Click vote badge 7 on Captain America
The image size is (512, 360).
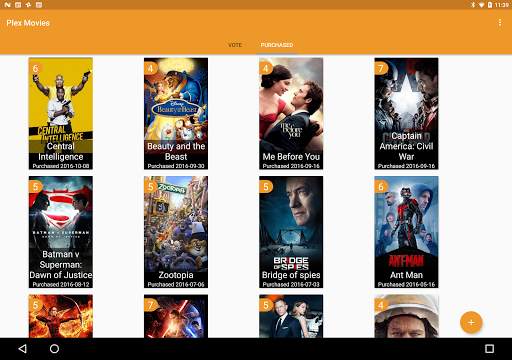click(x=381, y=68)
